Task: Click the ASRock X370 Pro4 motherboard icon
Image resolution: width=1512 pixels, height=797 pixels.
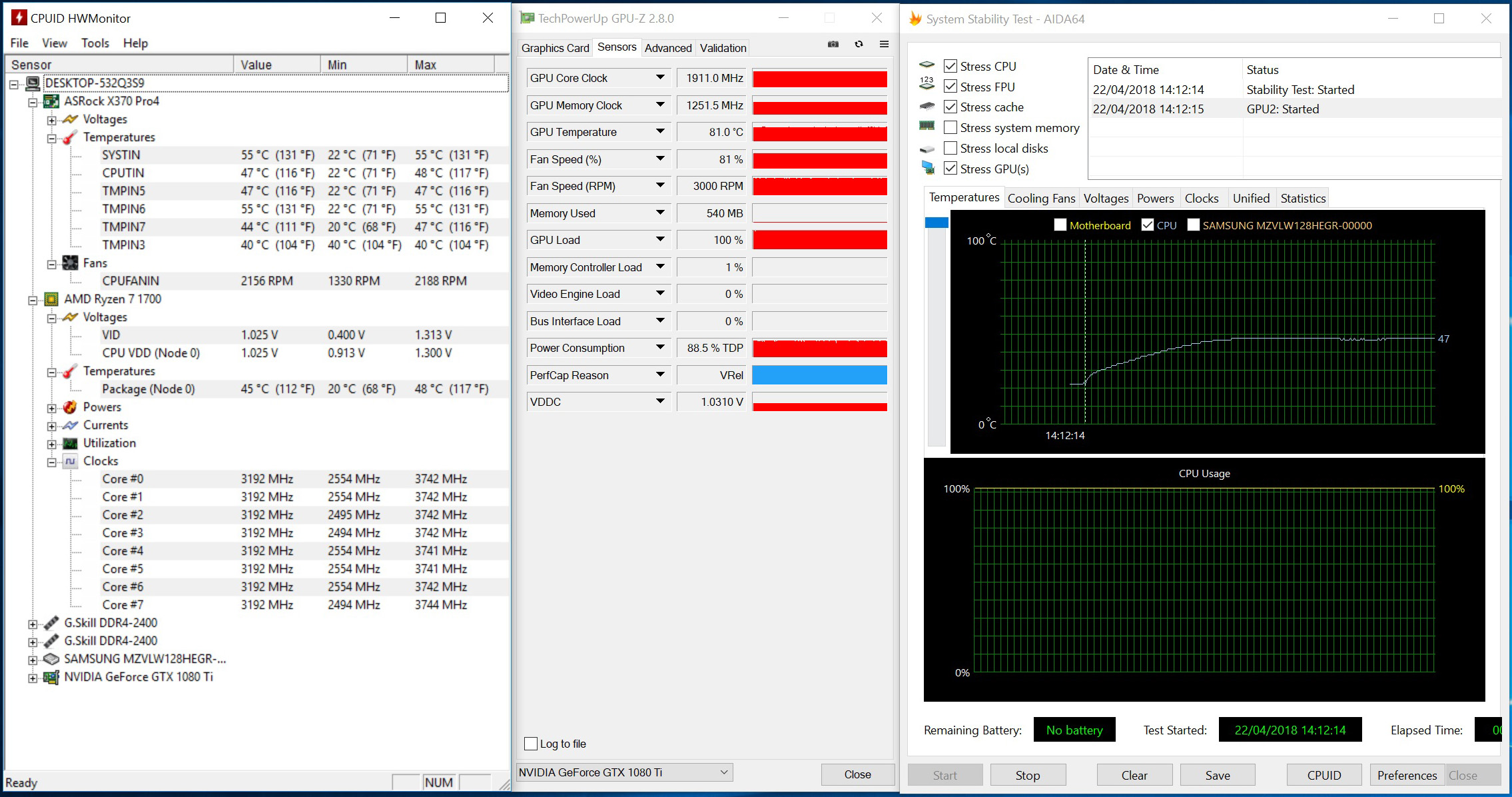Action: point(51,101)
